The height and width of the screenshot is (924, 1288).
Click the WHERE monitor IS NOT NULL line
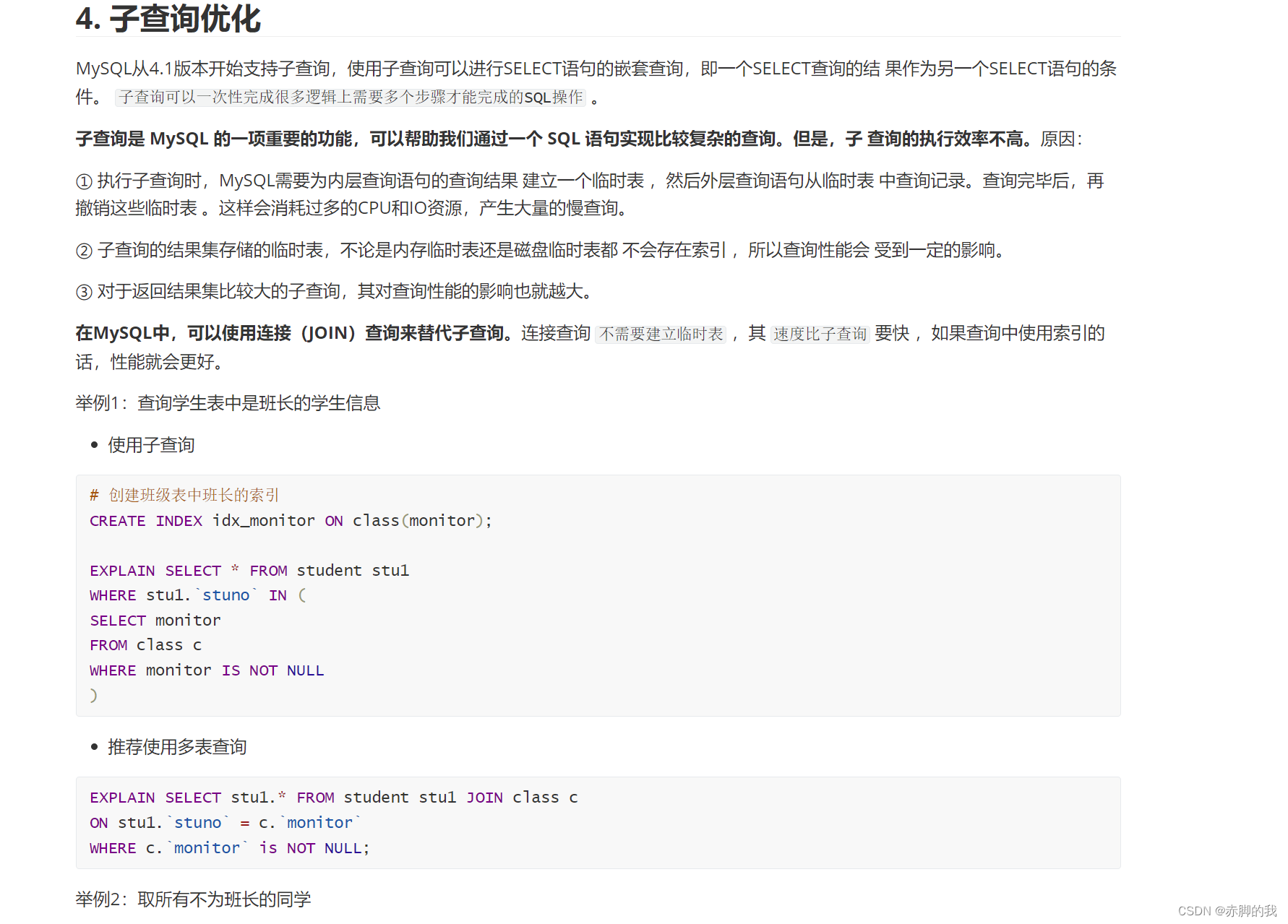click(x=206, y=670)
